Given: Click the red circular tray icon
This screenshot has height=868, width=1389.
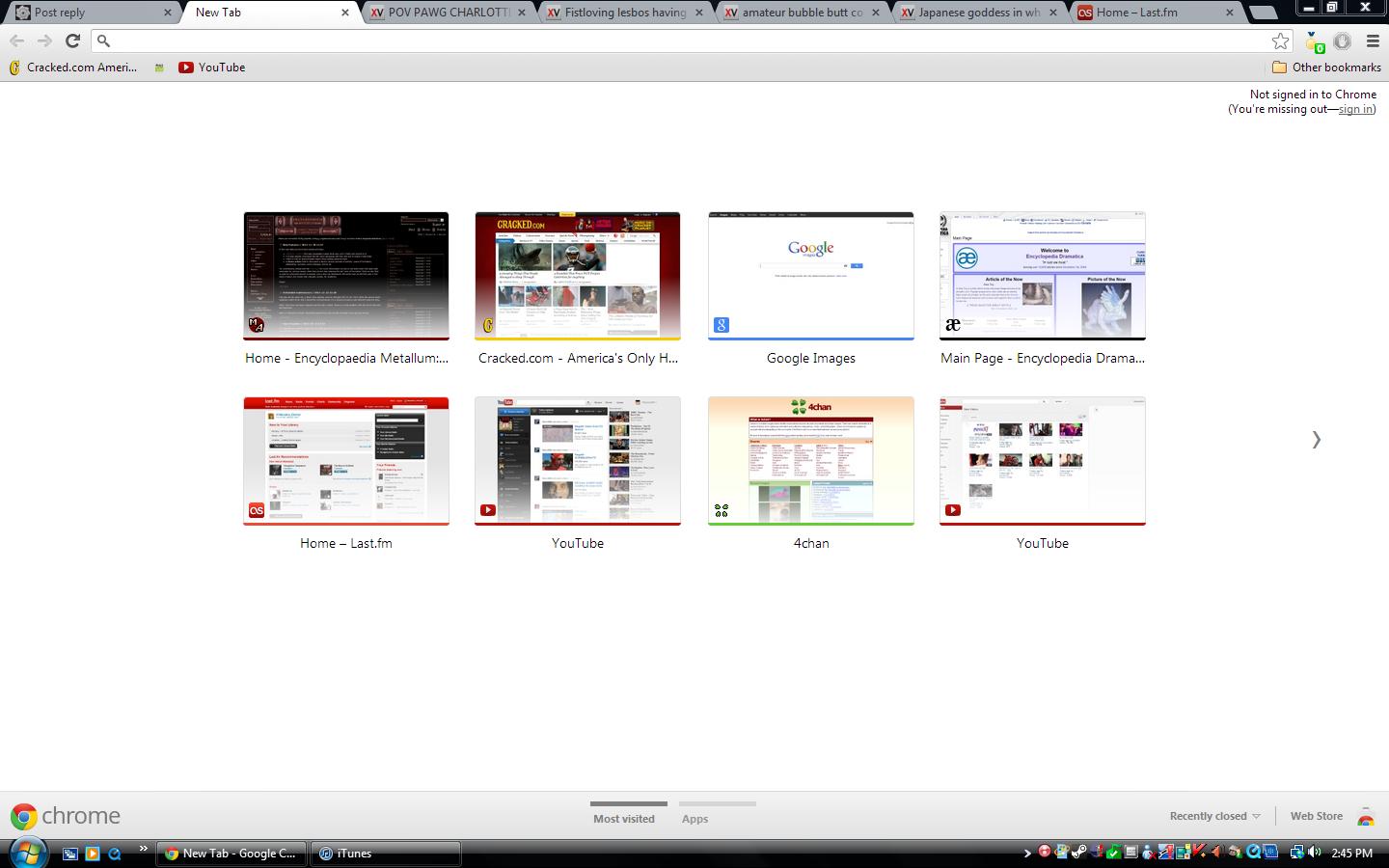Looking at the screenshot, I should [x=1044, y=852].
